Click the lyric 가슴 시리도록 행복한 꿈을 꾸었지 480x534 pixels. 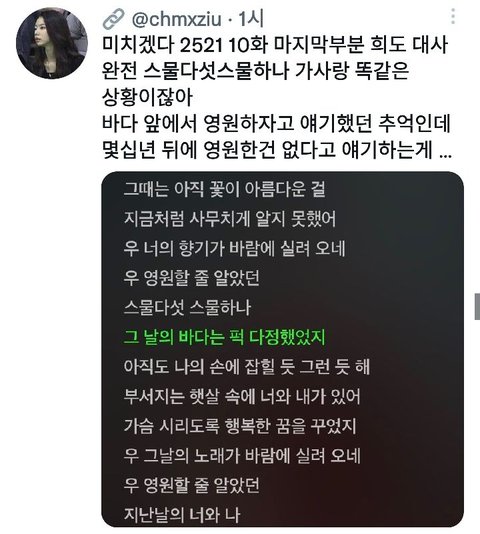tap(240, 426)
